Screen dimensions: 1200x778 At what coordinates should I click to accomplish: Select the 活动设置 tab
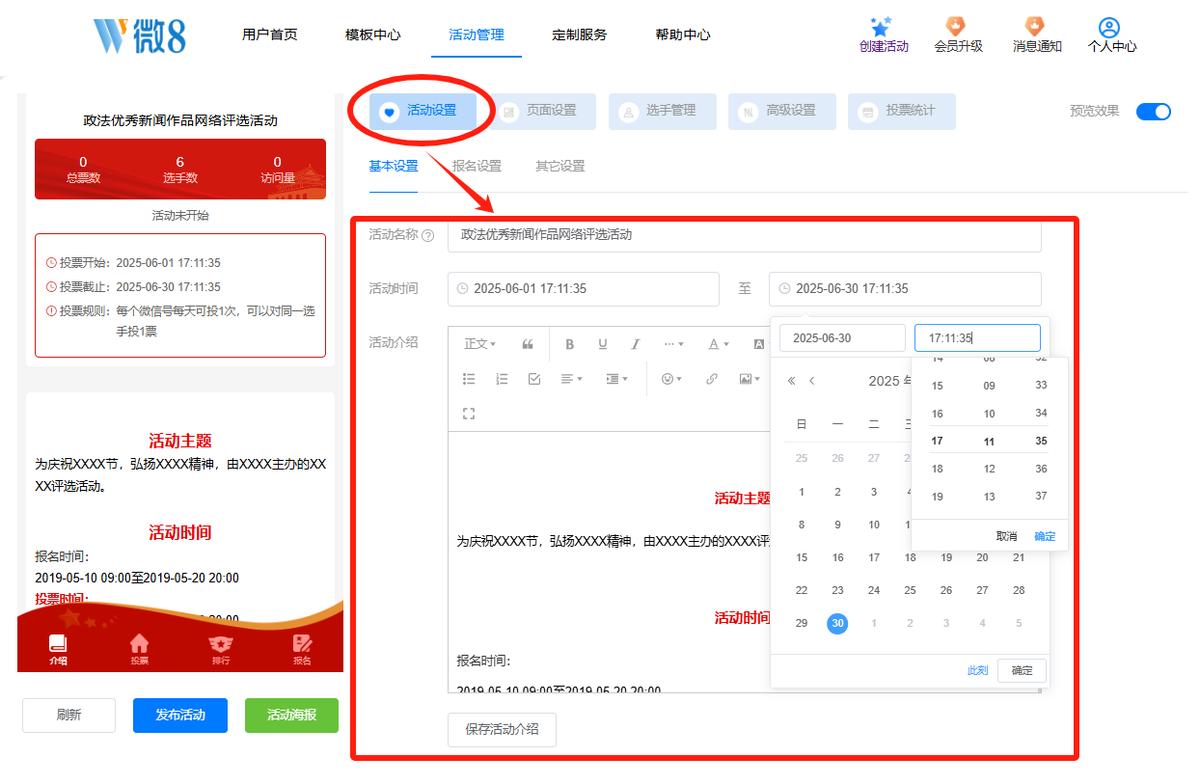422,111
